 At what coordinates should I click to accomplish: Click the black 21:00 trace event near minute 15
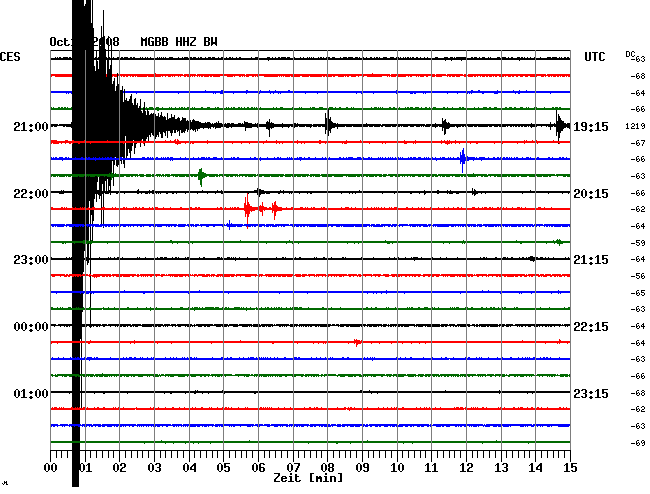click(560, 126)
